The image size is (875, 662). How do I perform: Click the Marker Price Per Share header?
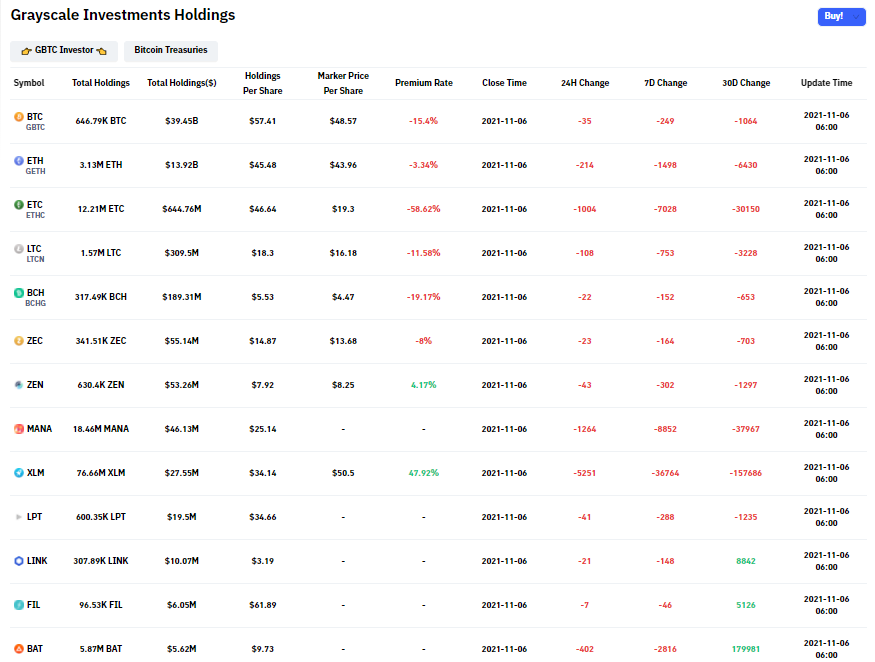(343, 83)
